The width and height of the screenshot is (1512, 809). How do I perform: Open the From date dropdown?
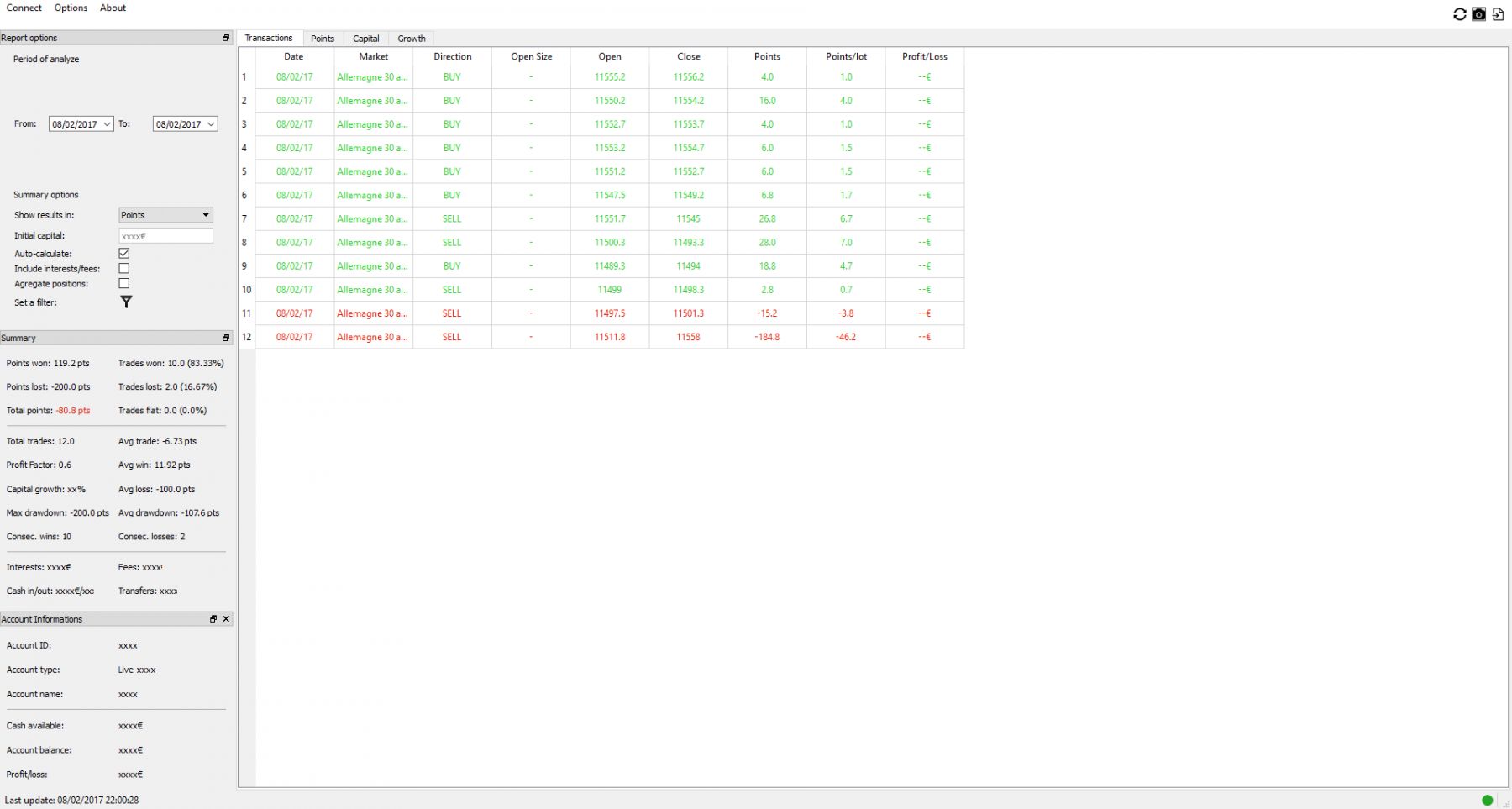(107, 124)
